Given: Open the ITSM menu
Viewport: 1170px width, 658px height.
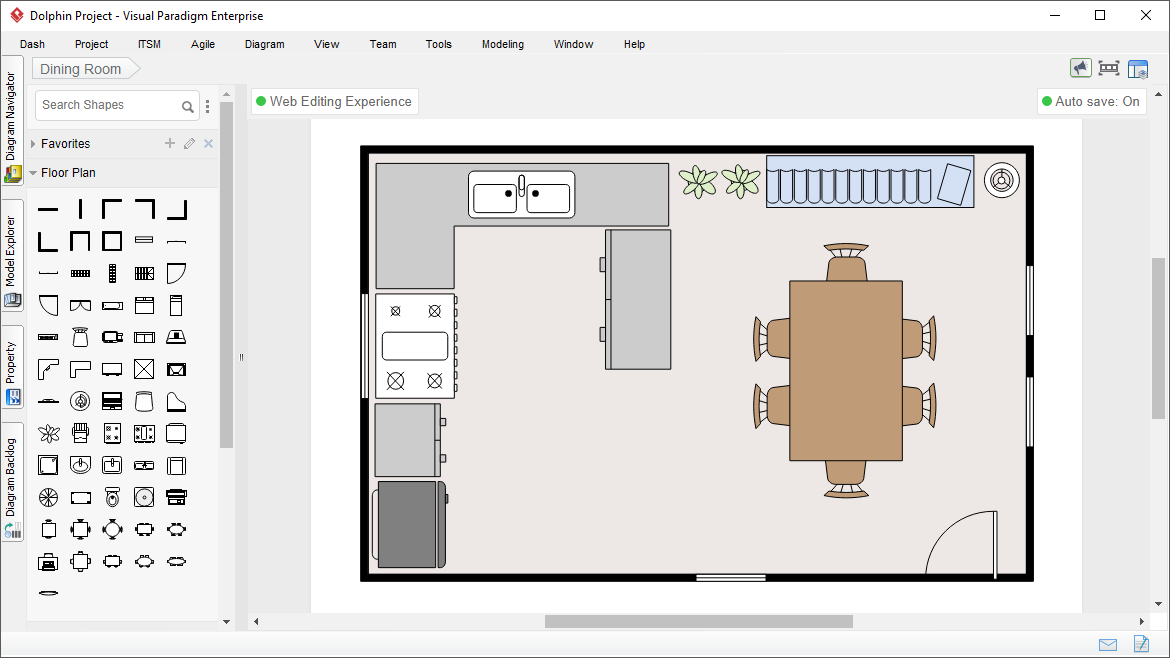Looking at the screenshot, I should 149,44.
